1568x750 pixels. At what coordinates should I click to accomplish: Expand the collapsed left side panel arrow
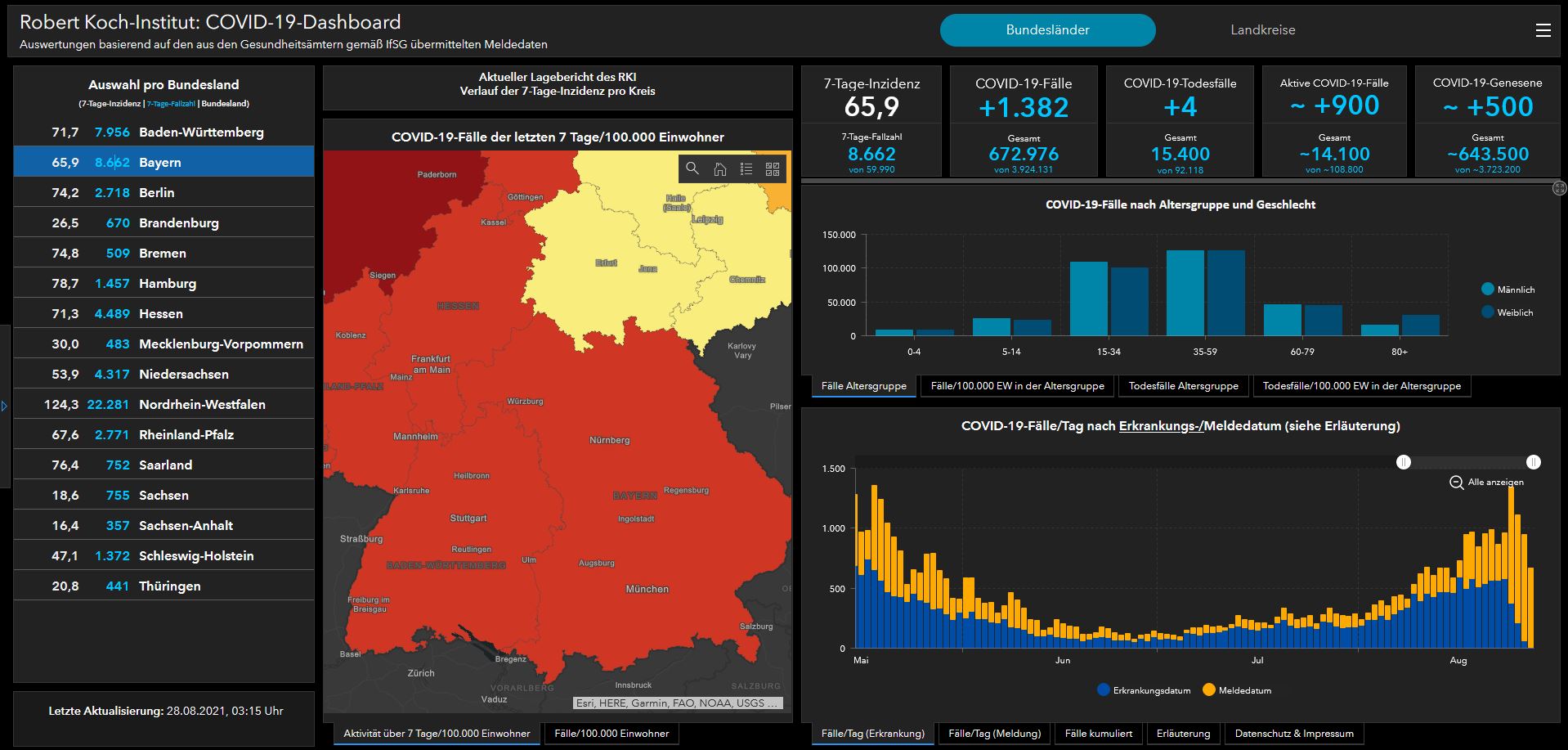click(4, 406)
